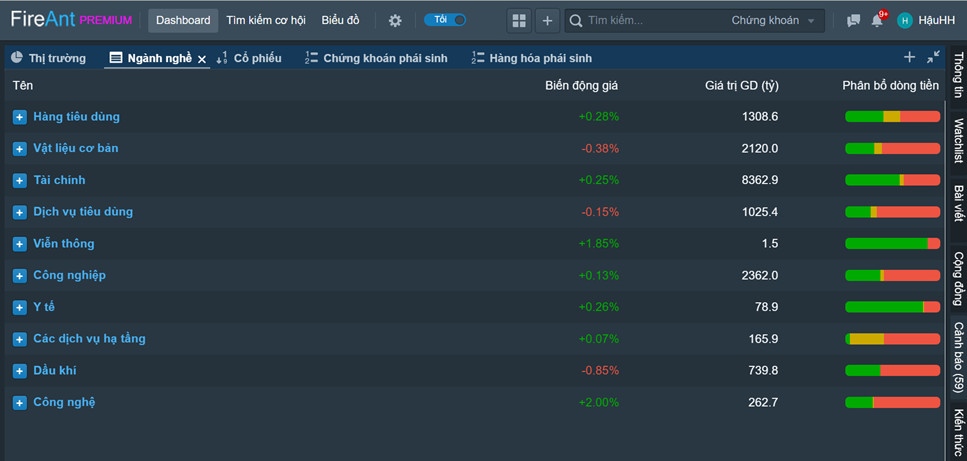967x461 pixels.
Task: Switch to Chứng khoán phái sinh tab
Action: pos(376,58)
